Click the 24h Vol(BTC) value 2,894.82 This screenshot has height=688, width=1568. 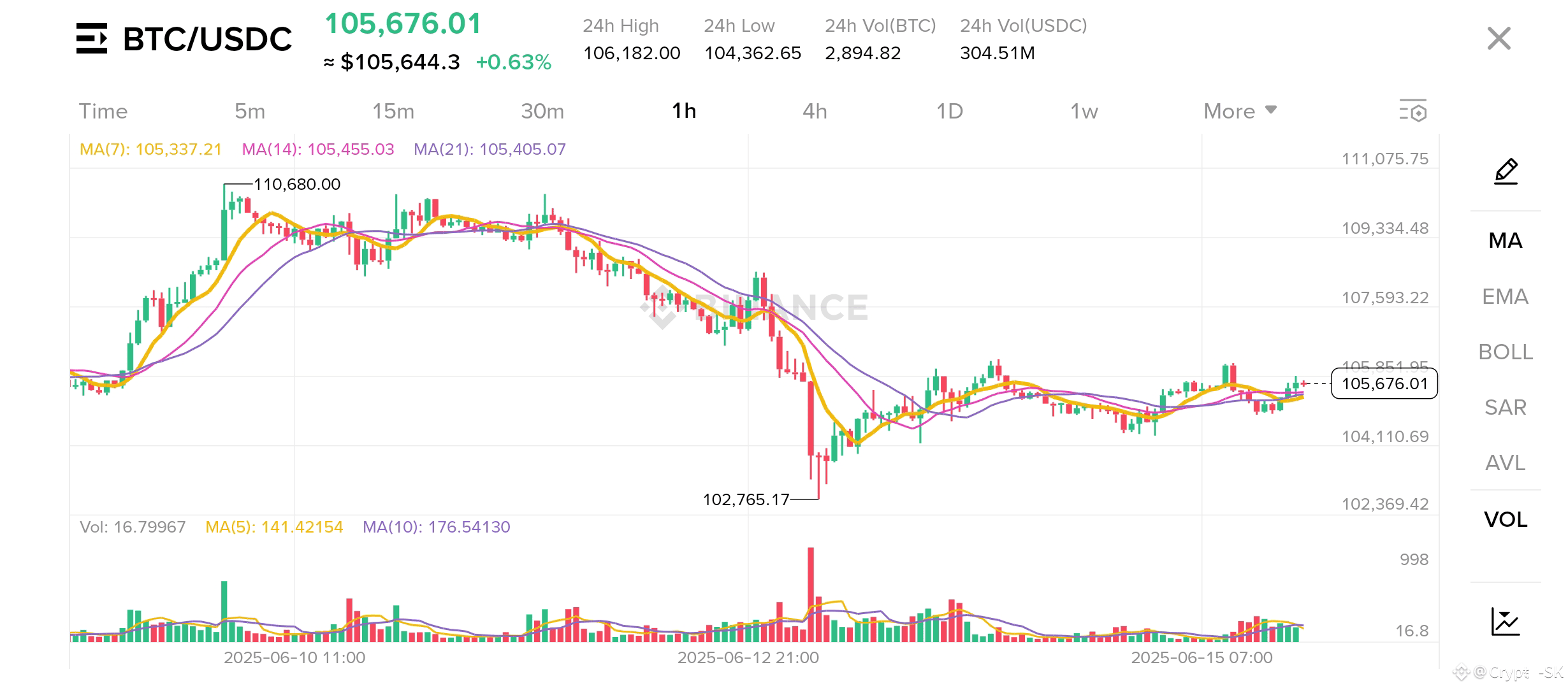click(x=863, y=53)
